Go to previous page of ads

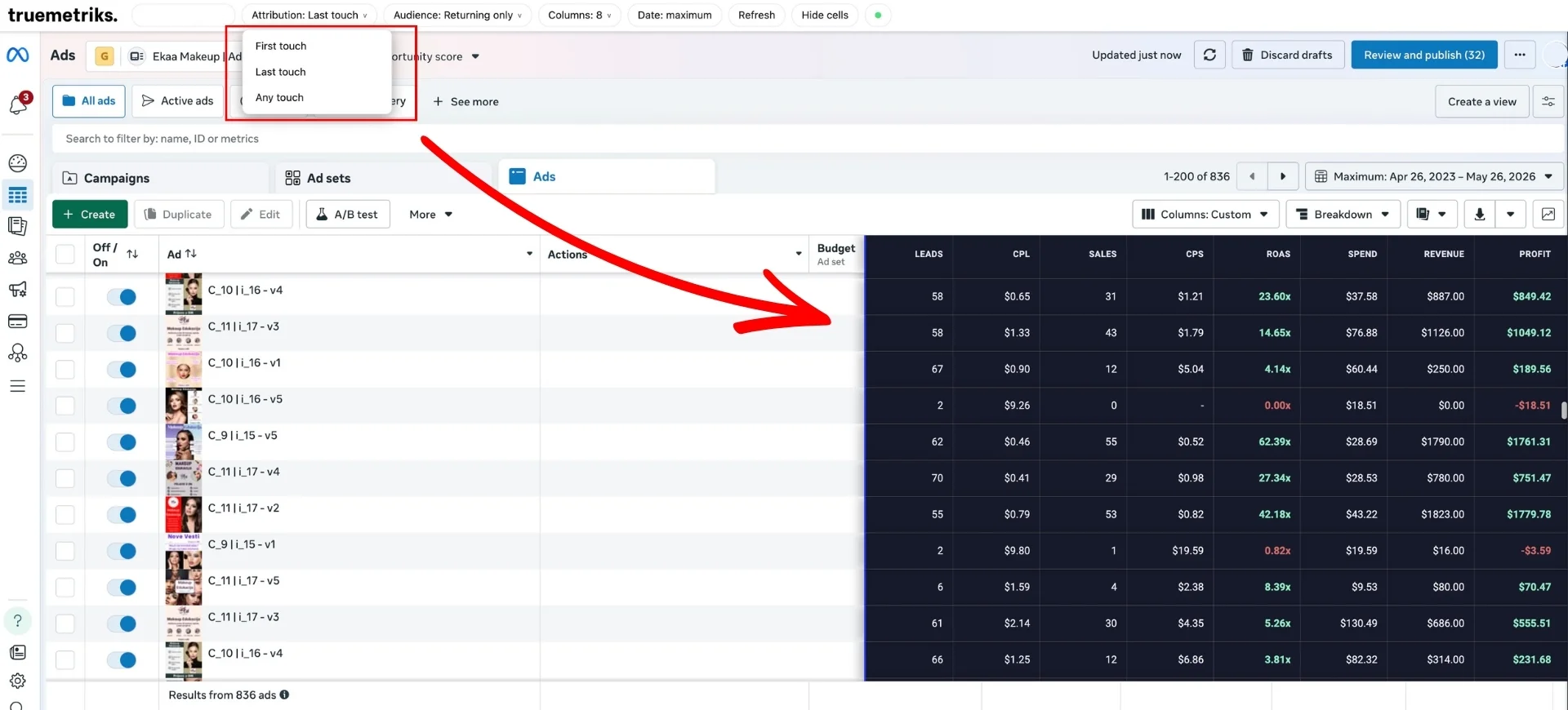[x=1252, y=176]
